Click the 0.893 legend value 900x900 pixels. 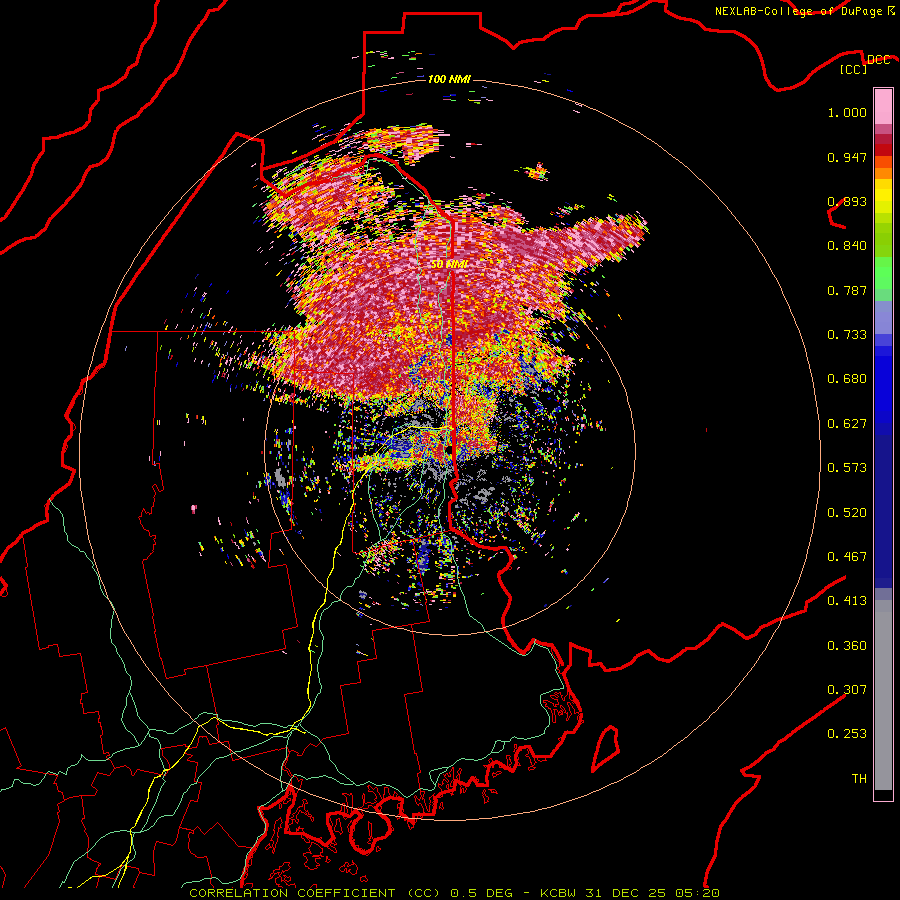tap(847, 201)
